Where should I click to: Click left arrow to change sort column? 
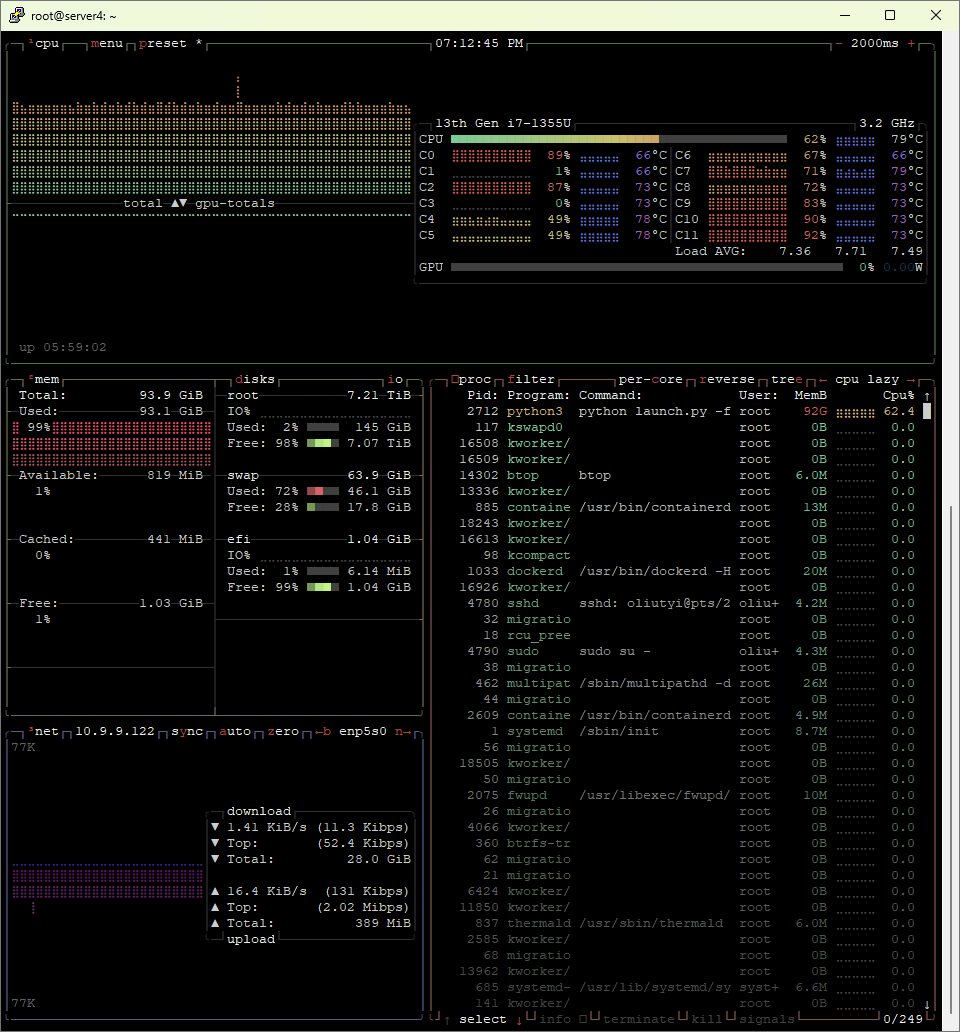[x=823, y=380]
